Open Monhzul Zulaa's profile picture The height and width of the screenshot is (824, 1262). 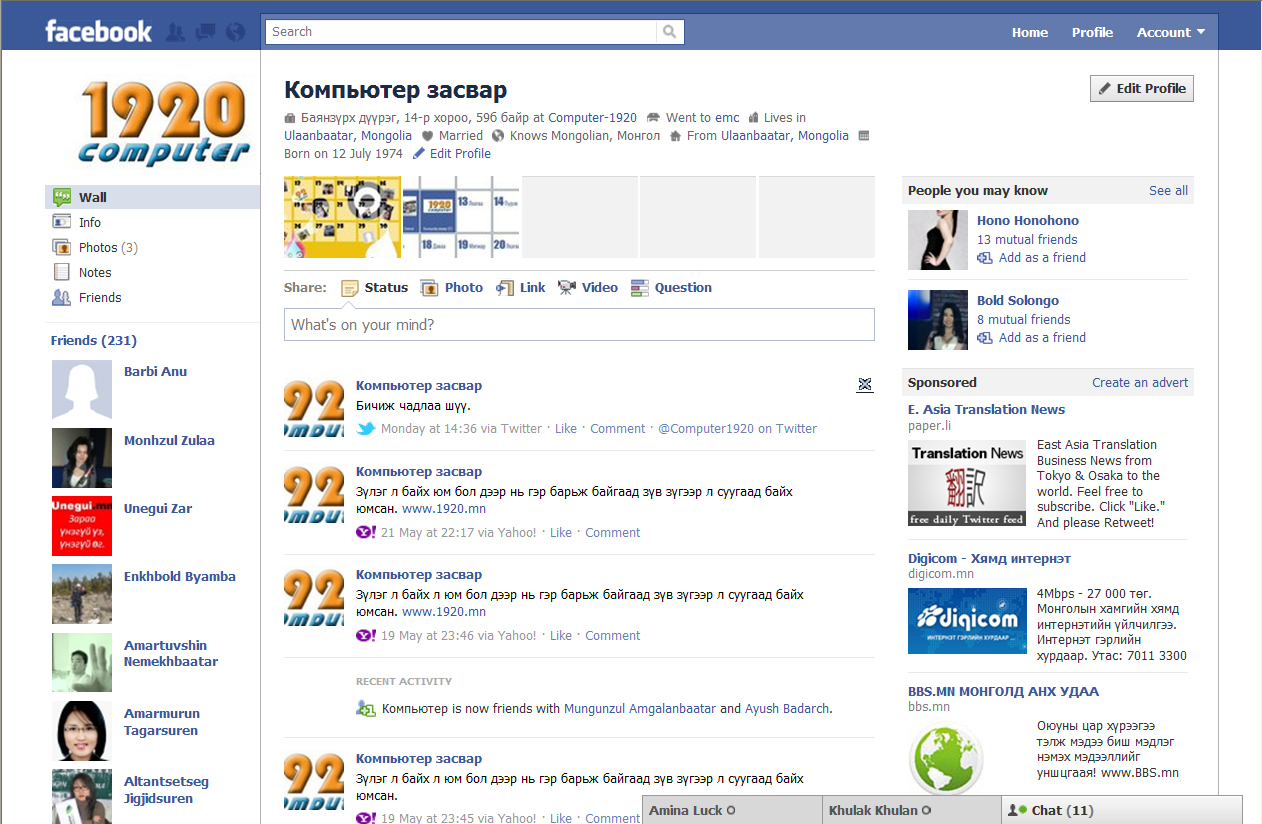coord(82,458)
